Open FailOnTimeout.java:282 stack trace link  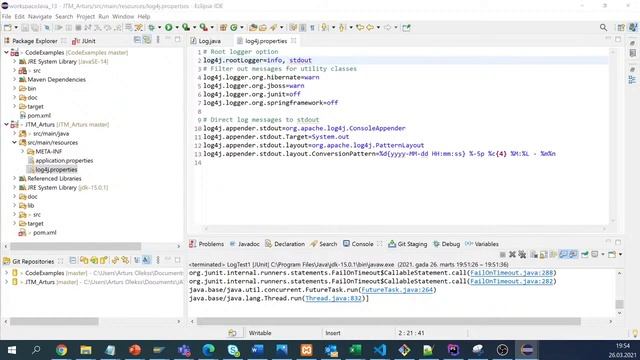coord(511,281)
